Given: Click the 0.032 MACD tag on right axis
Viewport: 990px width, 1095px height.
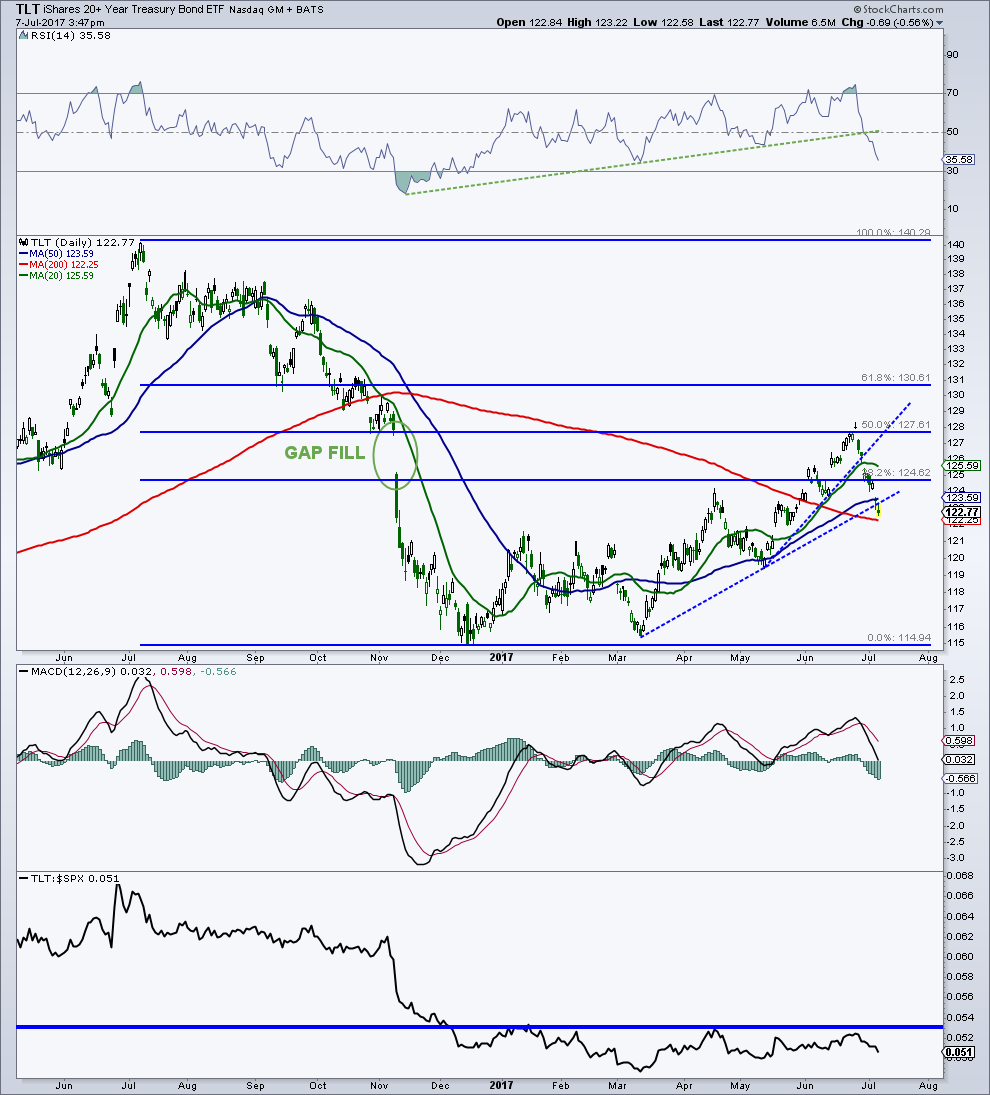Looking at the screenshot, I should point(956,759).
